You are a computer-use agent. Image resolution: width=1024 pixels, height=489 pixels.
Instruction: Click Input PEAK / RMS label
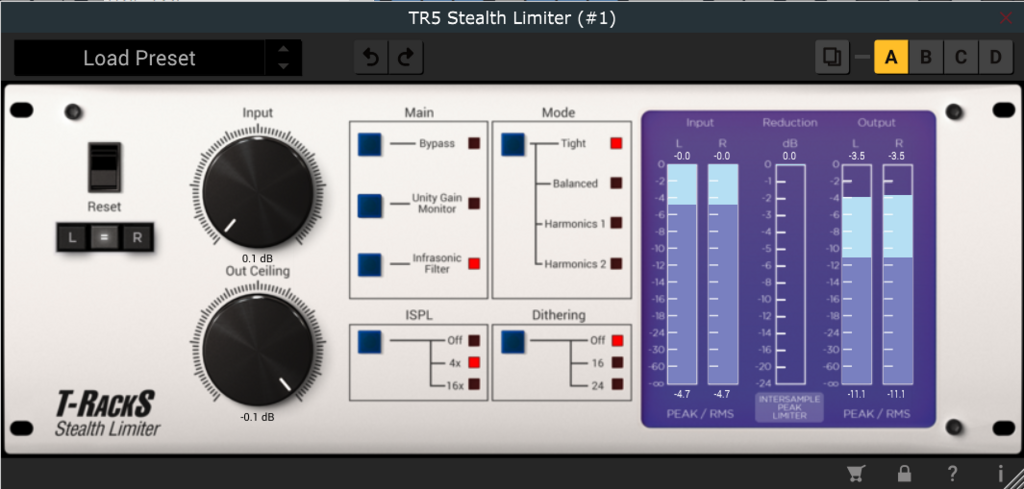pos(700,414)
